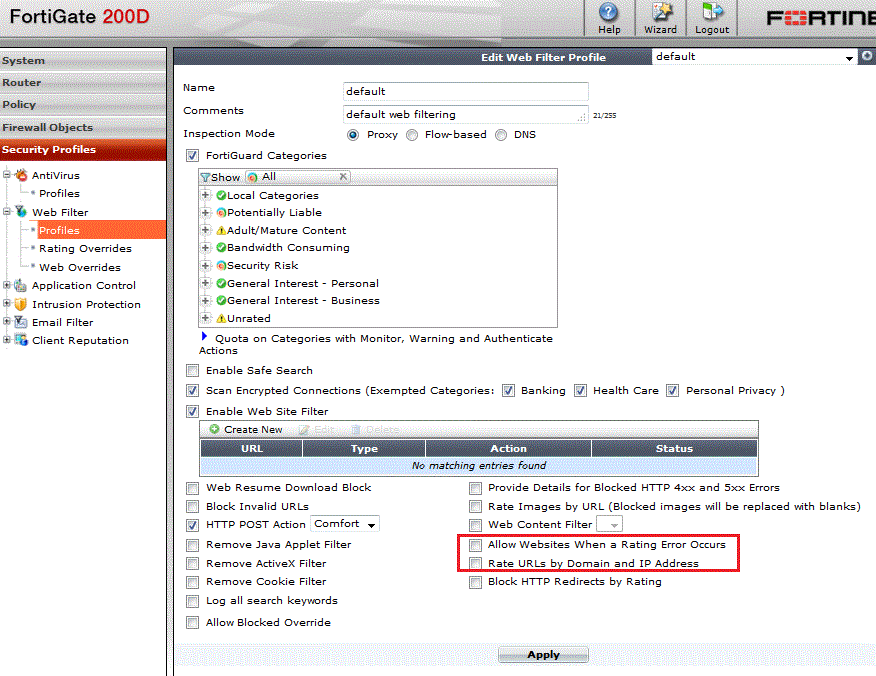Click the Create New plus icon
This screenshot has height=676, width=876.
coord(214,429)
